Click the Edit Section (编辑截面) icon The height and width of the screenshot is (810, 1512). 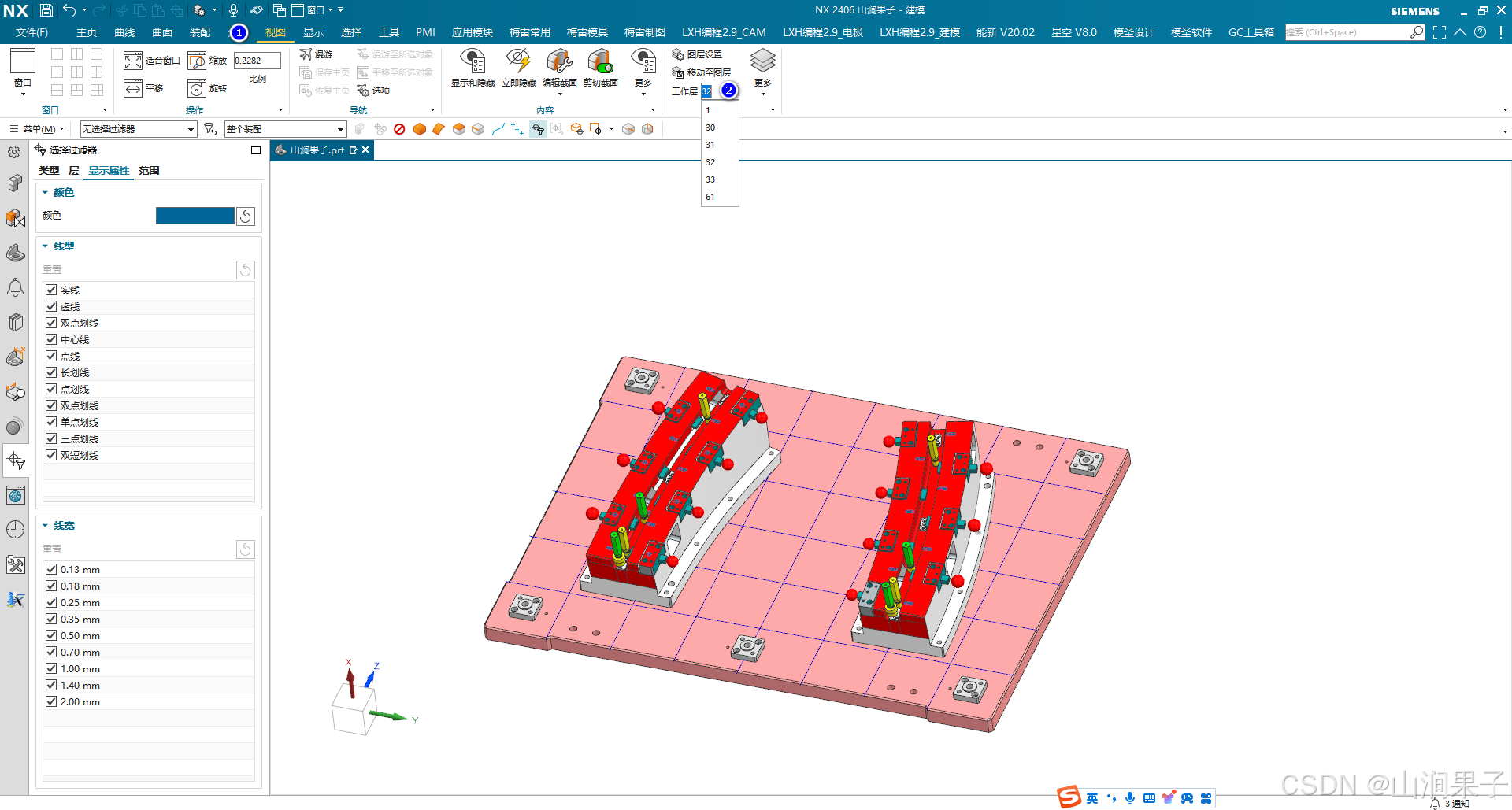(559, 61)
